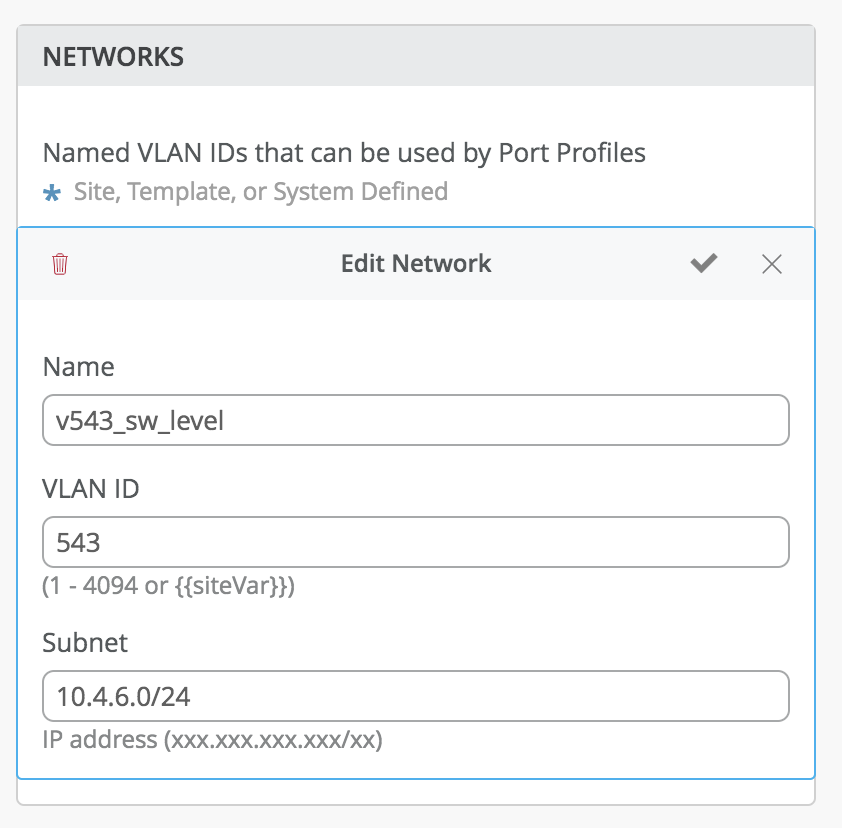Viewport: 842px width, 828px height.
Task: Click the red trash delete network icon
Action: click(x=60, y=264)
